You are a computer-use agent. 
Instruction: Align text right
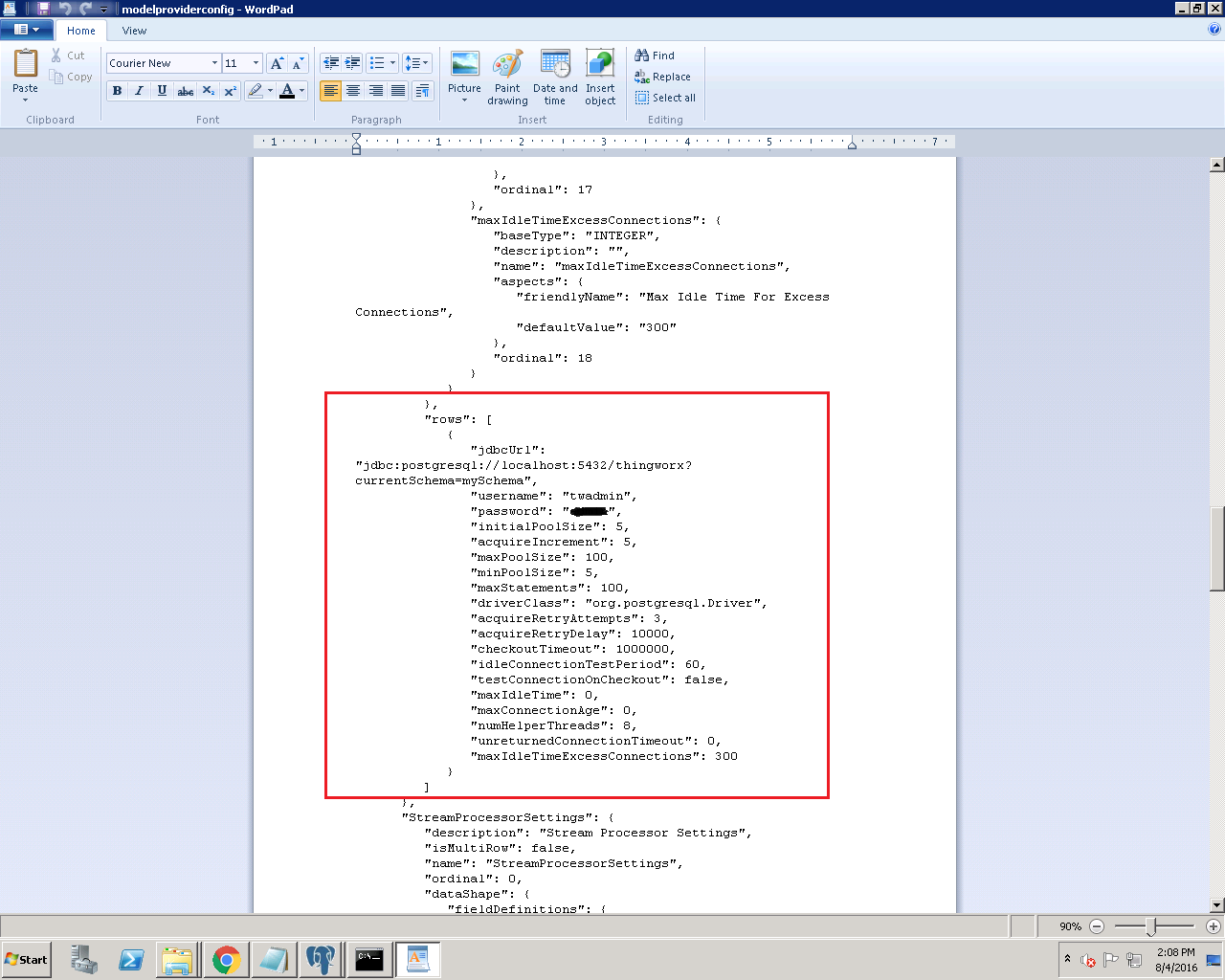(x=376, y=91)
